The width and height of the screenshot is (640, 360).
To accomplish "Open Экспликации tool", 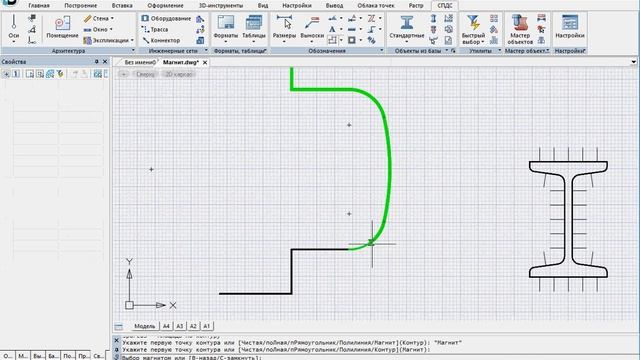I will coord(106,40).
